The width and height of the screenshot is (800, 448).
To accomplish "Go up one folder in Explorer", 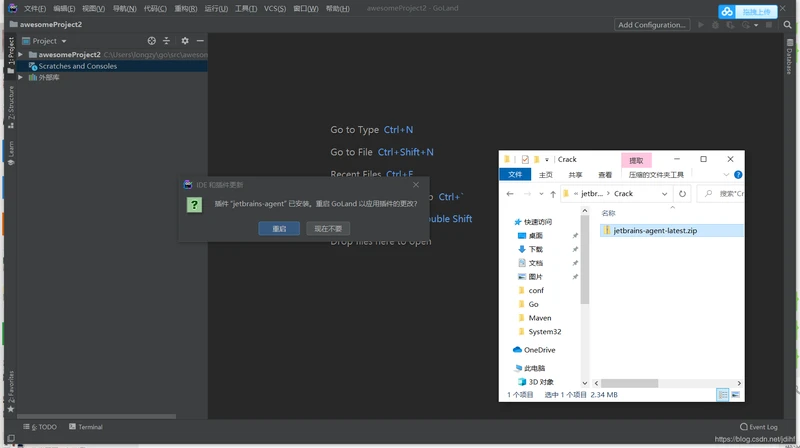I will pos(552,194).
